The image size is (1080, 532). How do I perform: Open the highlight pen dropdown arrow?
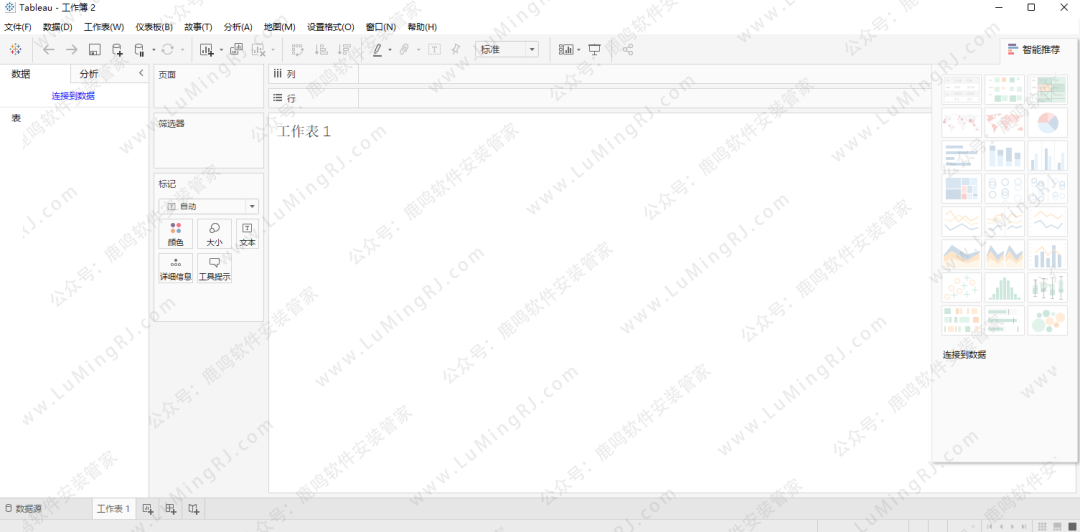(x=390, y=50)
